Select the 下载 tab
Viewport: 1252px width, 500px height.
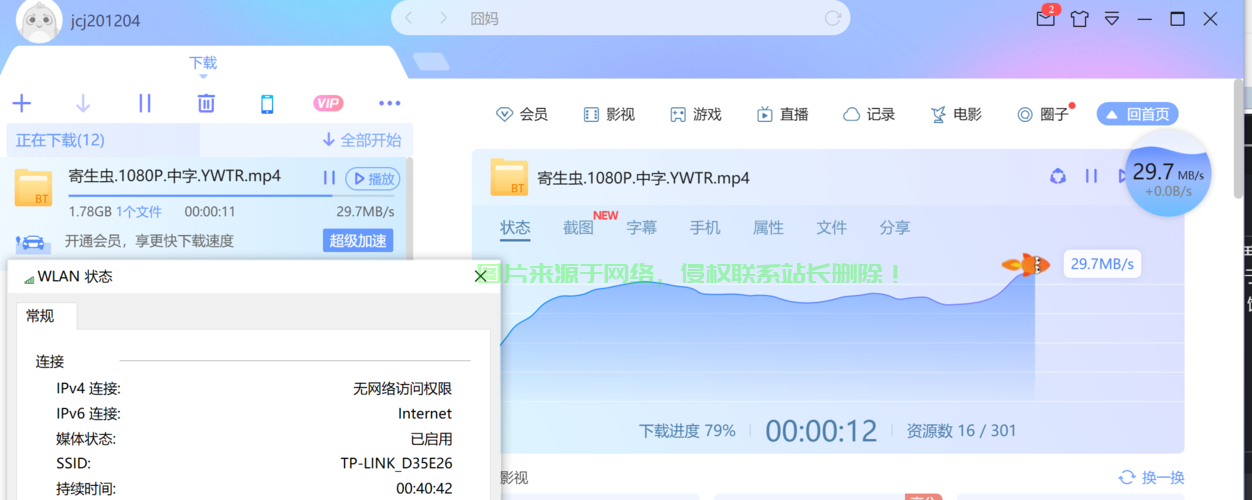click(203, 63)
